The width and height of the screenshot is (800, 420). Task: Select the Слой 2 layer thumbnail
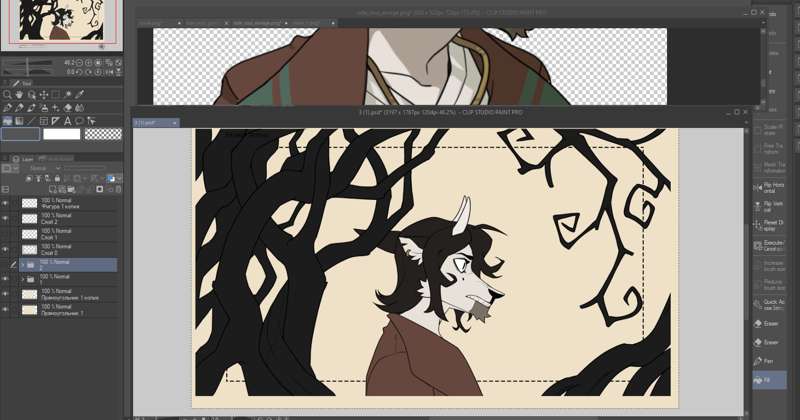coord(30,219)
